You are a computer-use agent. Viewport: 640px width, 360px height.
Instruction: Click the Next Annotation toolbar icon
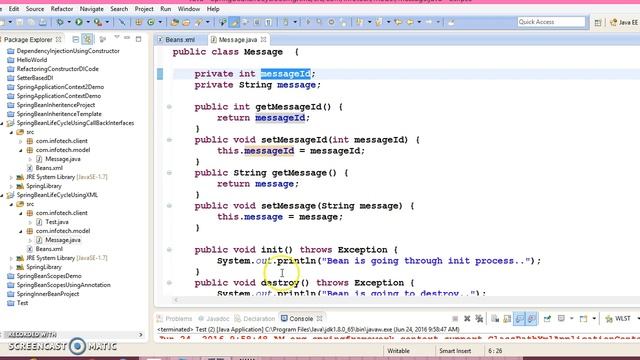pyautogui.click(x=360, y=22)
